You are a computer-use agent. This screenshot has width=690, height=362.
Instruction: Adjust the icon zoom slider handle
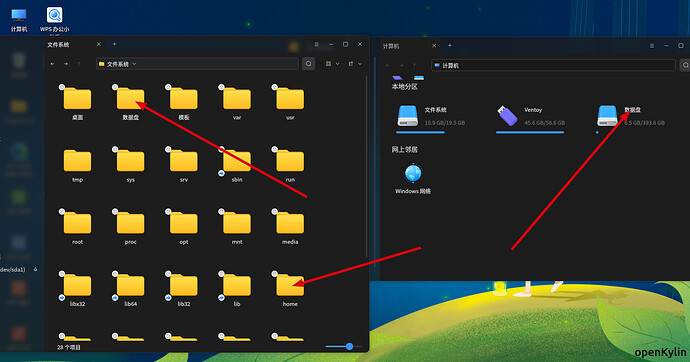(349, 347)
